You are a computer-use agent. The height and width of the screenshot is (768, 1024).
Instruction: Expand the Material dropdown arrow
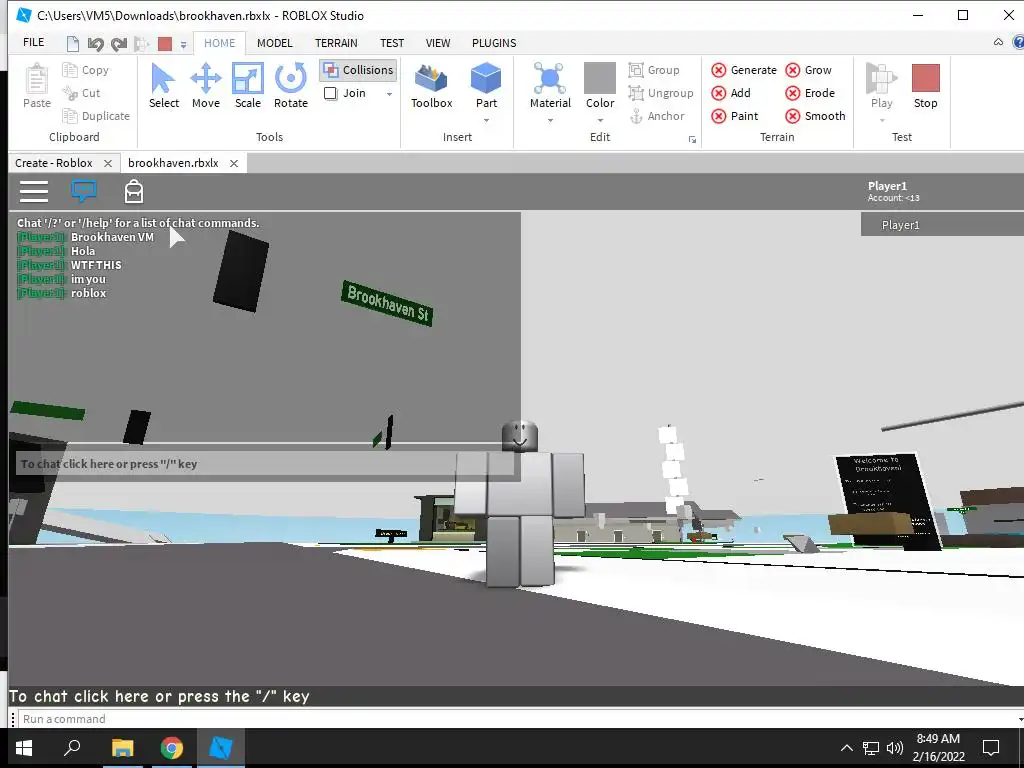550,120
